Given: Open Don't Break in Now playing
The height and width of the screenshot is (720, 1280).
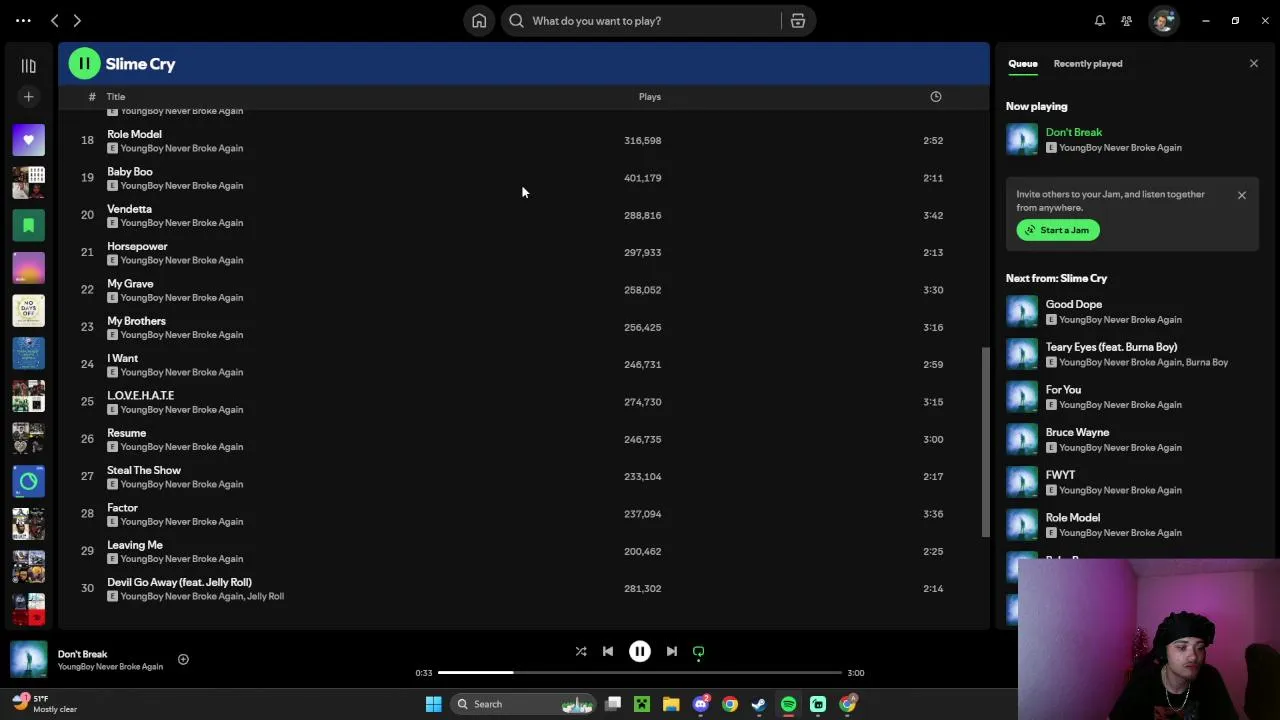Looking at the screenshot, I should 1074,132.
